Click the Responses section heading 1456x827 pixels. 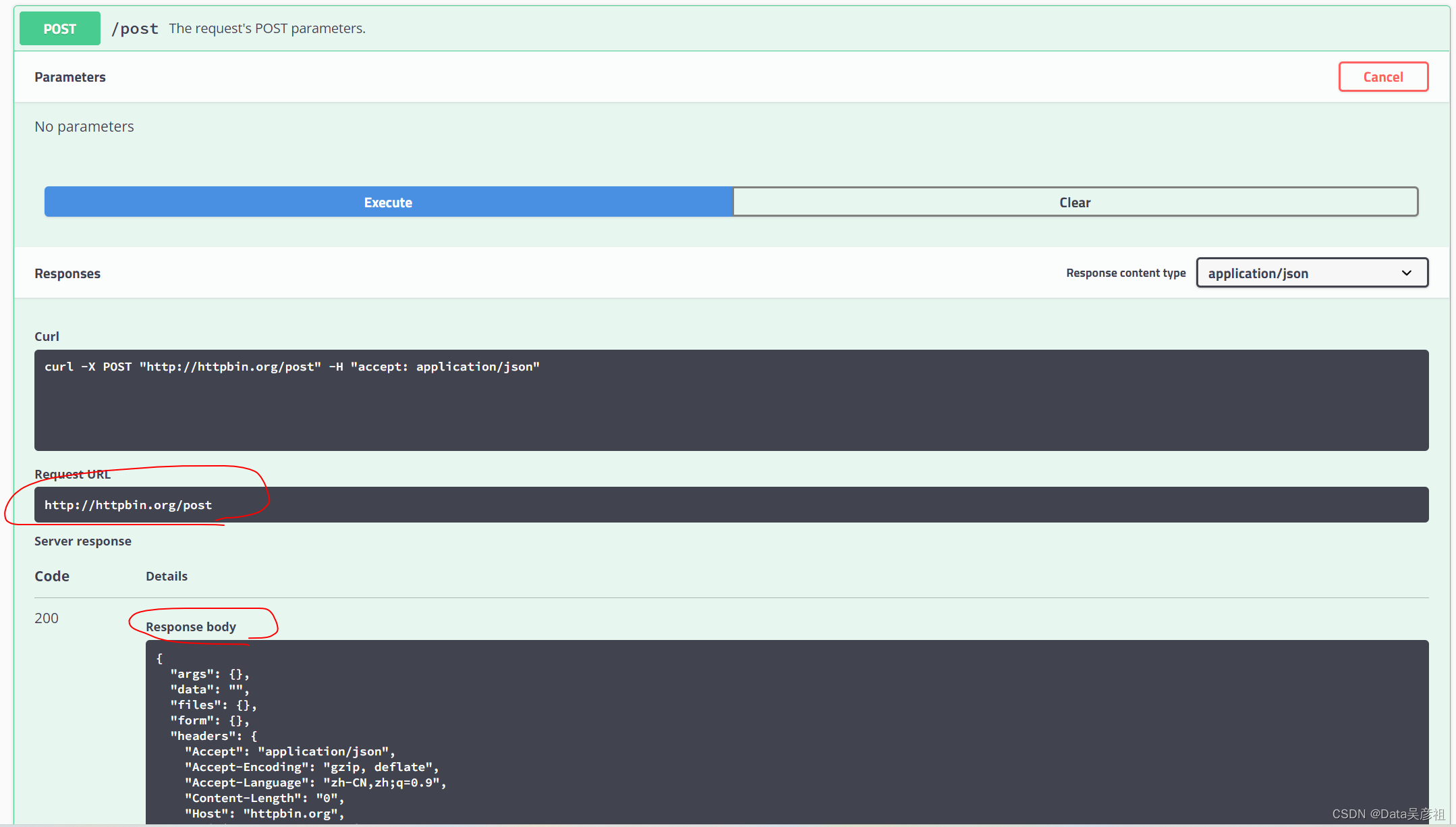point(67,273)
